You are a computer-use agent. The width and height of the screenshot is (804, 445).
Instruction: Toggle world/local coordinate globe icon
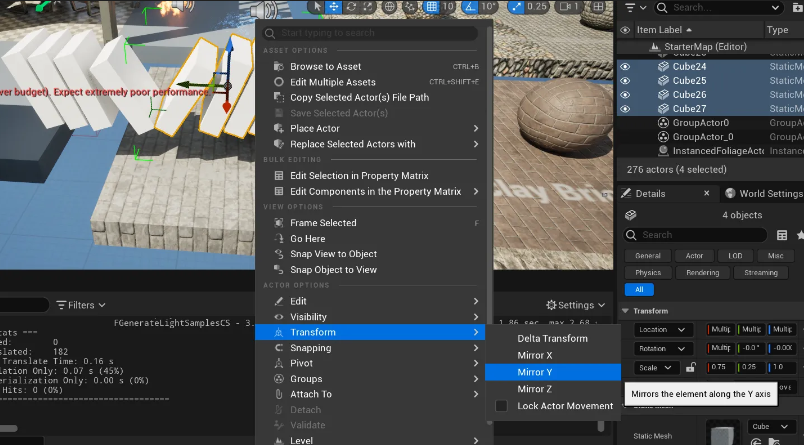390,7
